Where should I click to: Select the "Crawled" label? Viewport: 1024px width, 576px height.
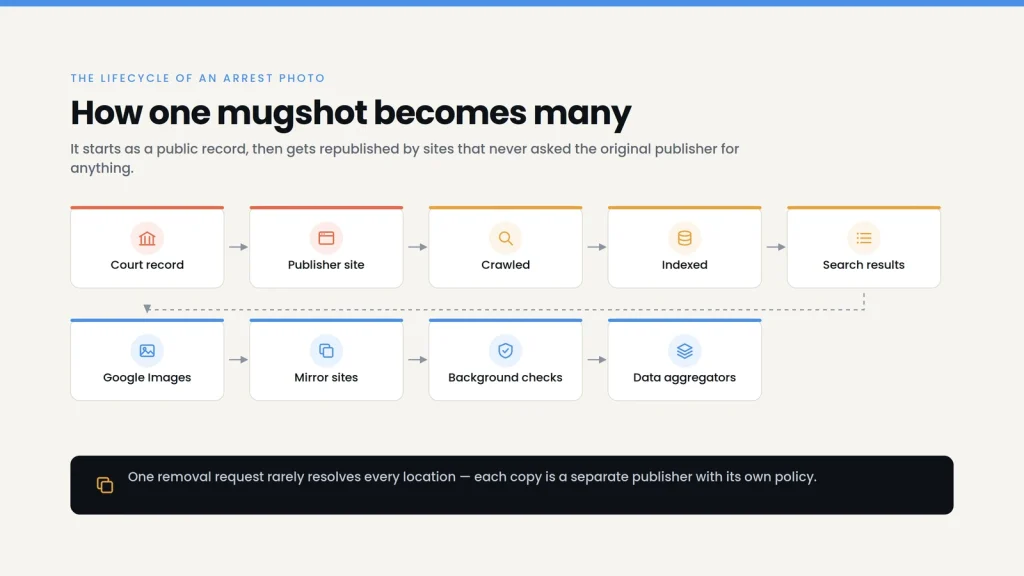pos(505,264)
